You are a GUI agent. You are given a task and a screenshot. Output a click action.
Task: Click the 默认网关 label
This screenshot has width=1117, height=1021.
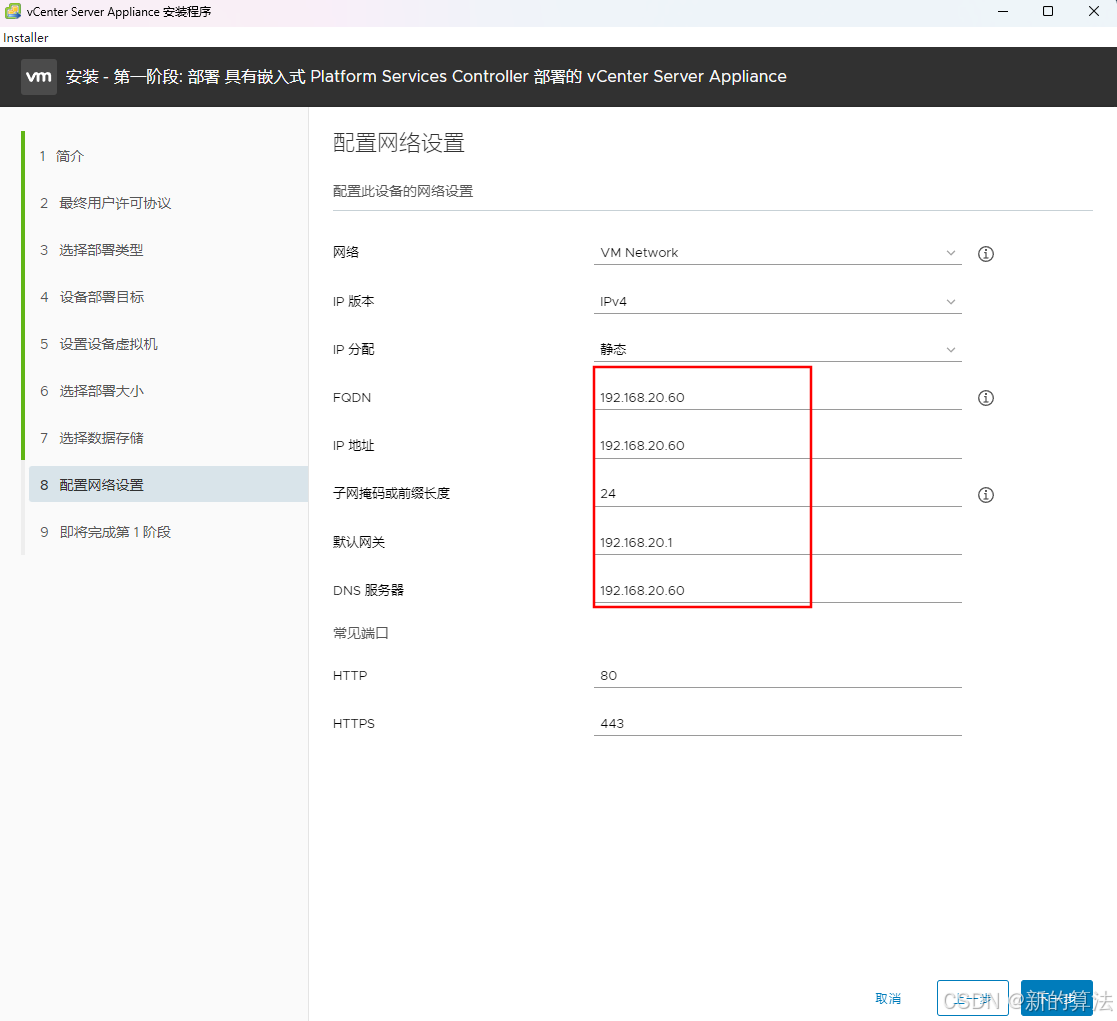tap(359, 542)
